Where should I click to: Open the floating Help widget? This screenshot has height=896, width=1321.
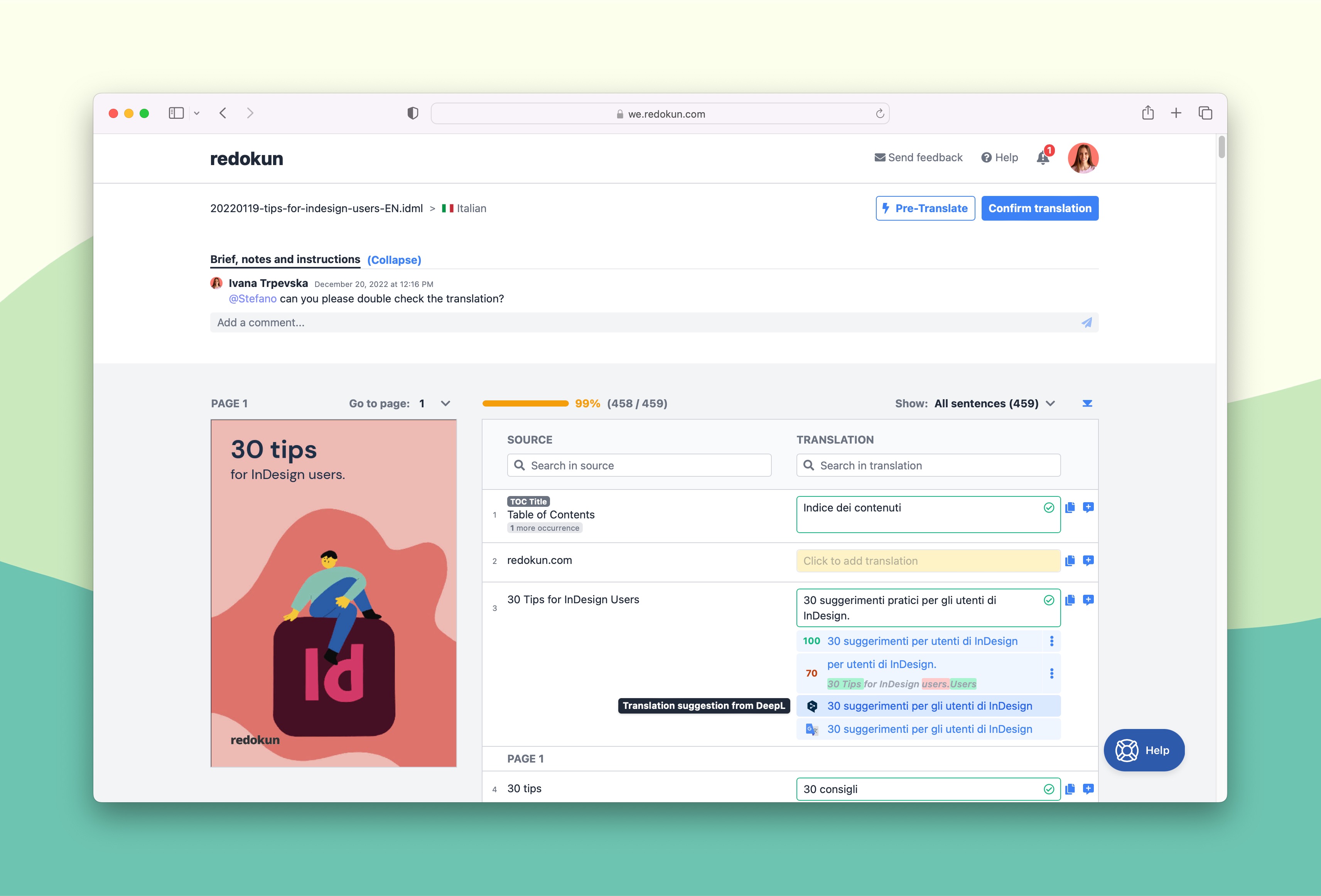[1144, 750]
